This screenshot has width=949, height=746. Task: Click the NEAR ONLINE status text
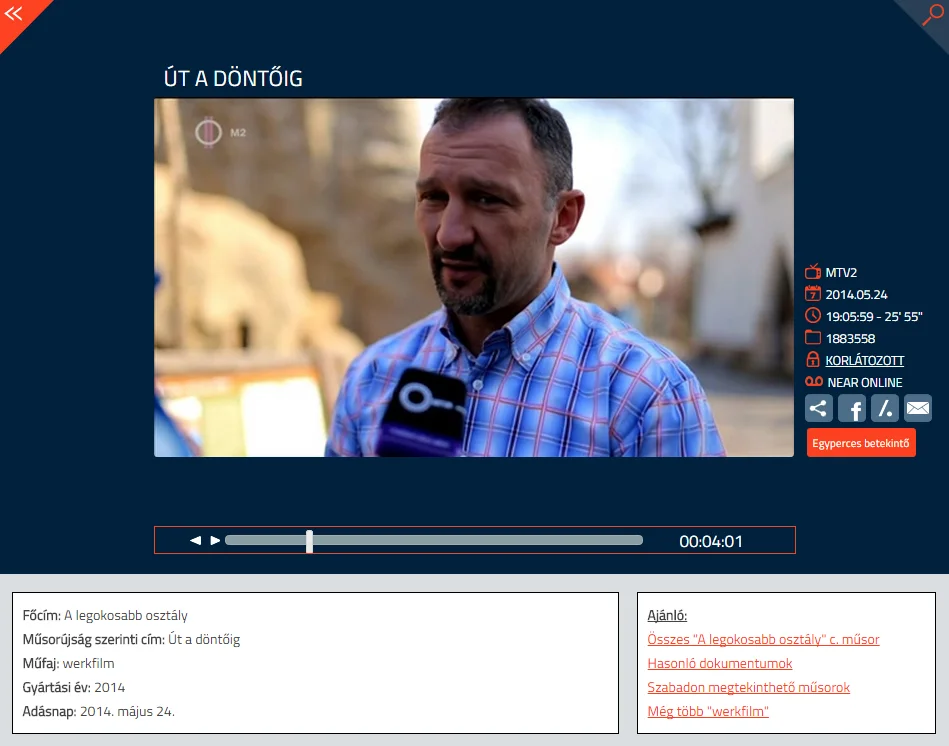865,383
